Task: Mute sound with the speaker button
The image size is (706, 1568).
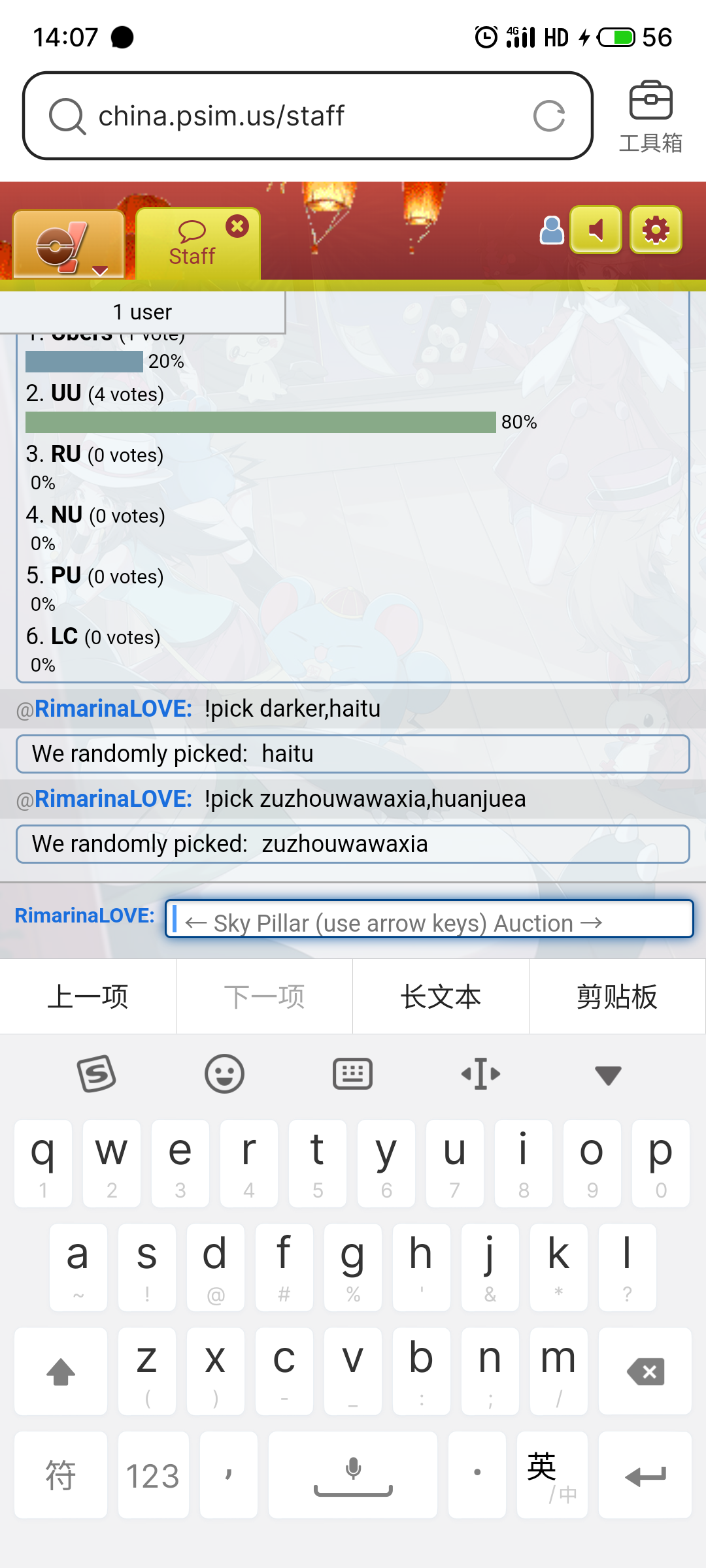Action: coord(596,230)
